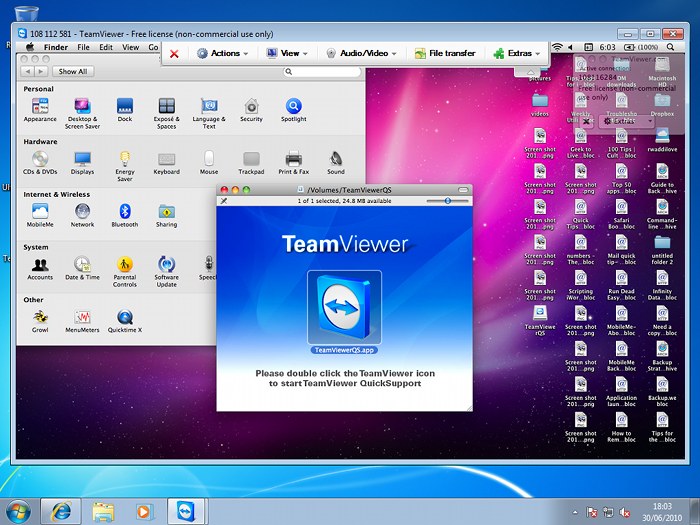This screenshot has width=700, height=525.
Task: Launch Internet Explorer from taskbar
Action: tap(61, 512)
